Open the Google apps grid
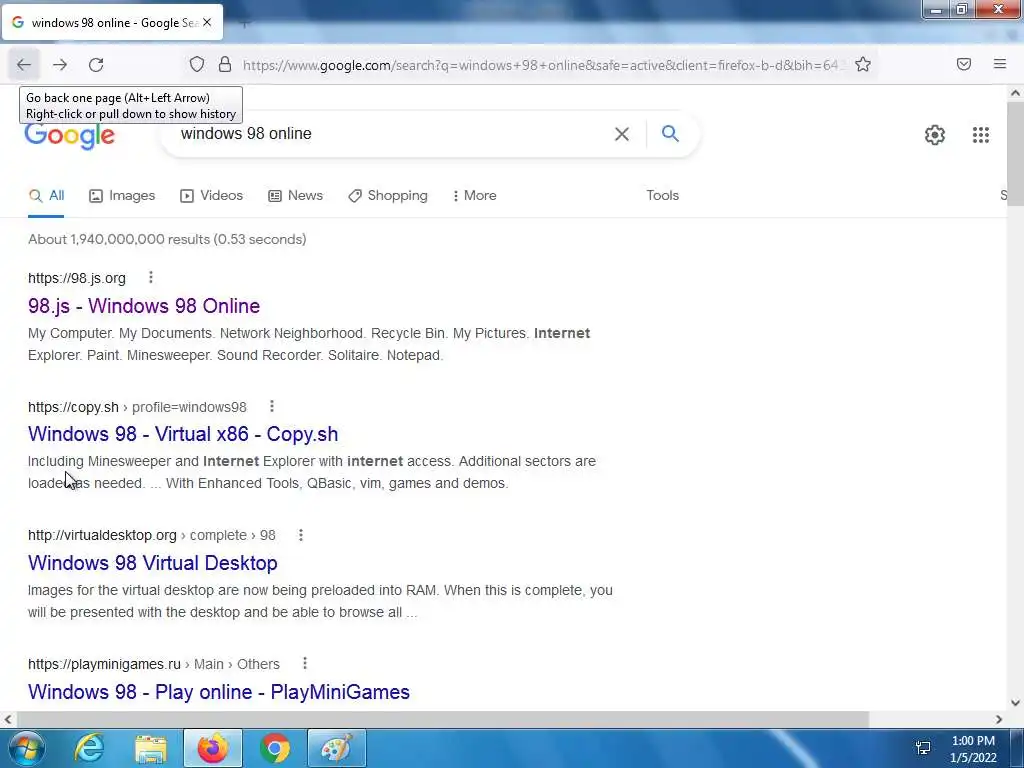Image resolution: width=1024 pixels, height=768 pixels. (980, 135)
